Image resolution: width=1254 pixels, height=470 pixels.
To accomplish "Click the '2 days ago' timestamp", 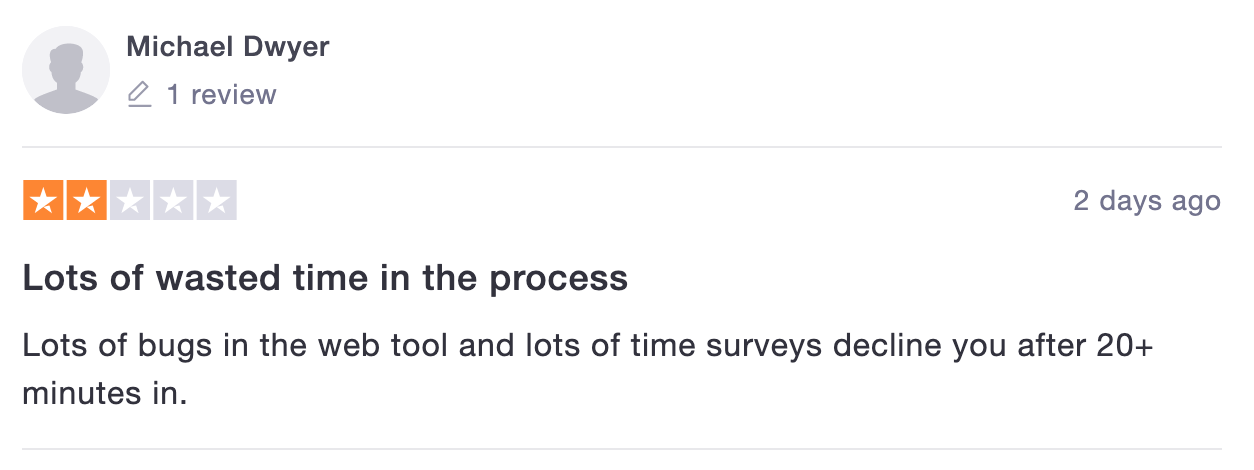I will (1147, 201).
